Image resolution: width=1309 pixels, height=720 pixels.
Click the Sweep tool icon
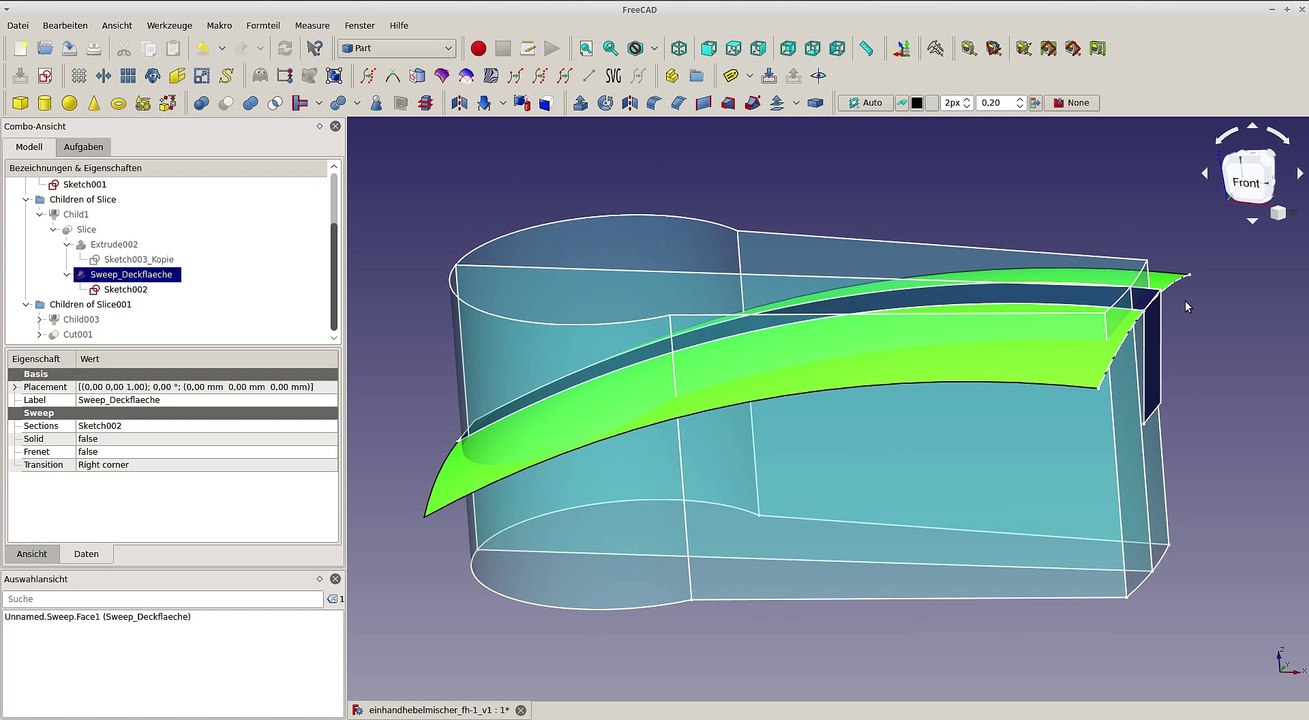(x=752, y=103)
